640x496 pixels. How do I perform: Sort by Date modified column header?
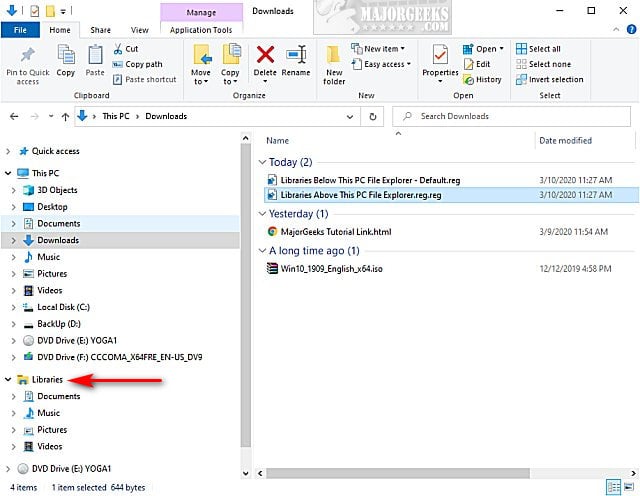[x=566, y=141]
